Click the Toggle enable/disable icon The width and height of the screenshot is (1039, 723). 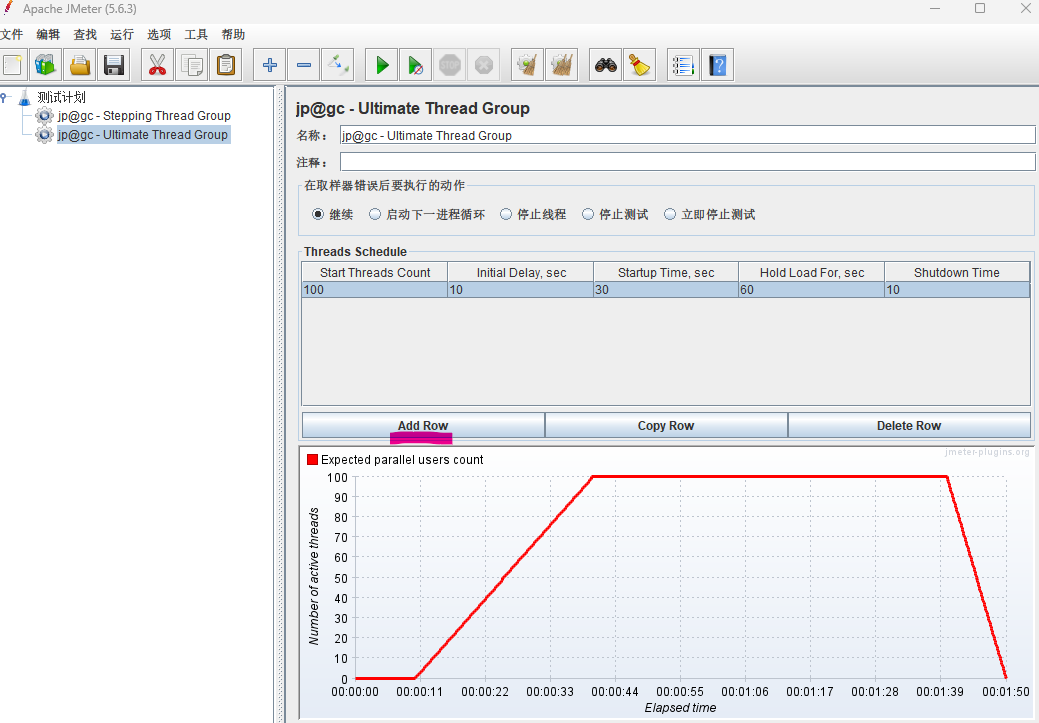click(x=337, y=65)
